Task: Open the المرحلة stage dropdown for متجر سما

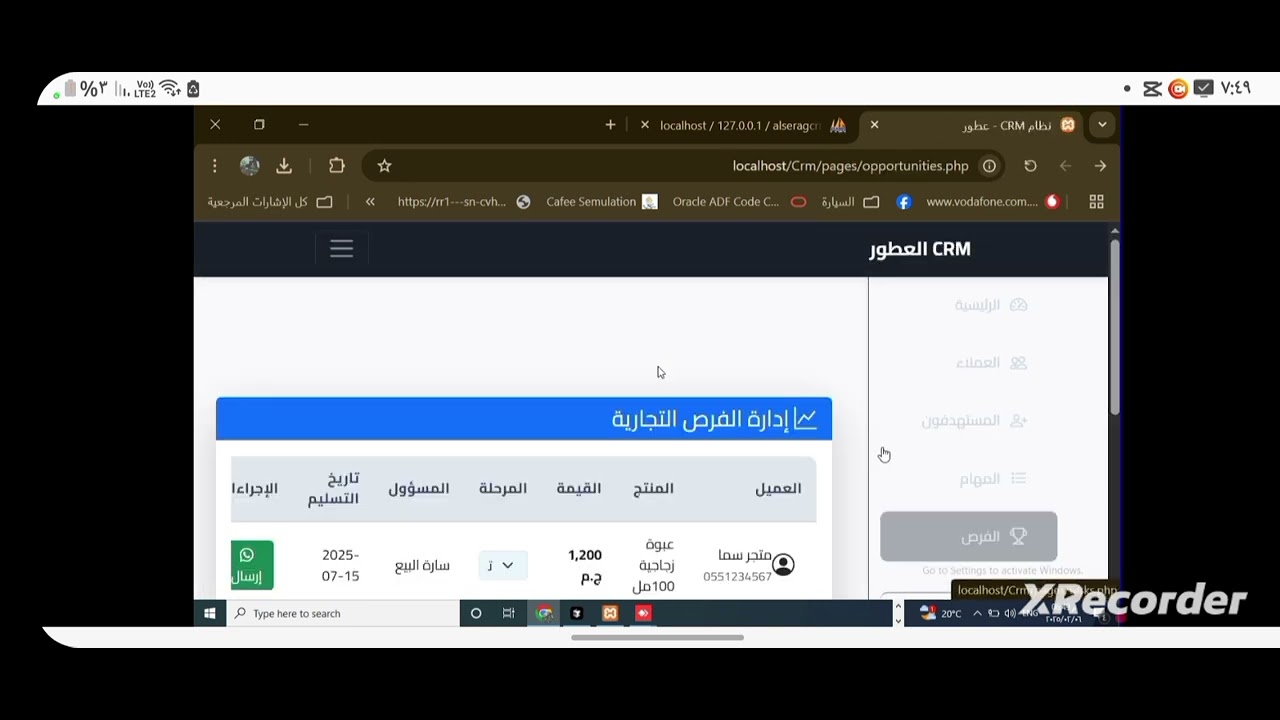Action: click(502, 565)
